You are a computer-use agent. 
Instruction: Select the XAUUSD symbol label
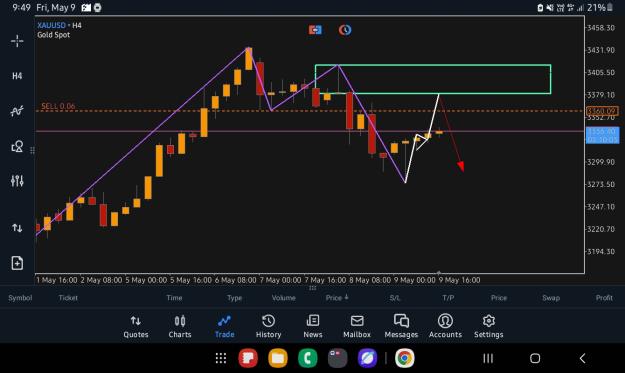(x=51, y=25)
